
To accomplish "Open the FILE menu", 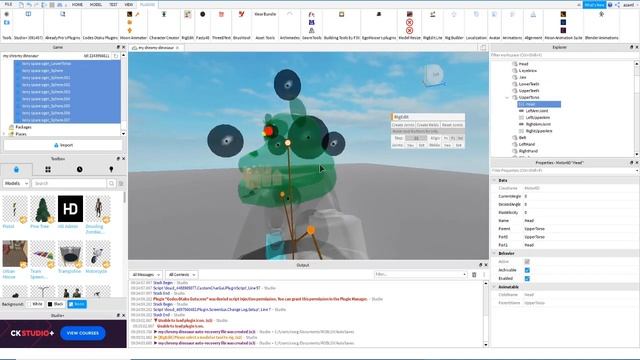I will pos(8,4).
